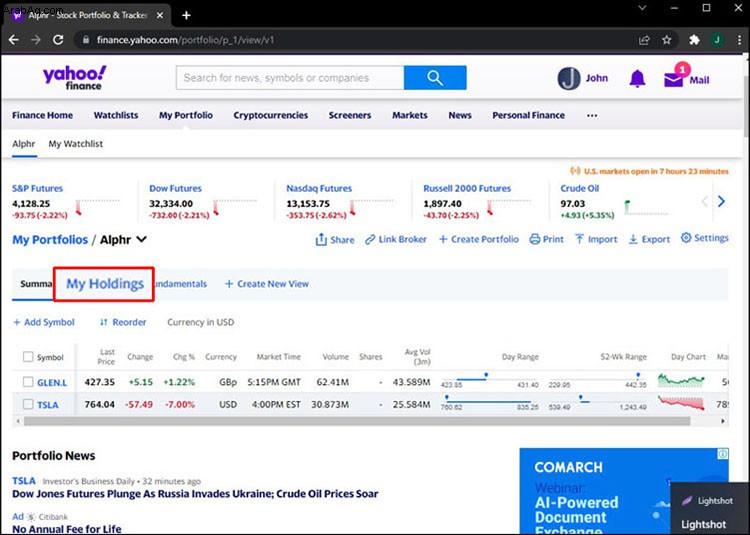Open No Annual Fee for Life ad link
The width and height of the screenshot is (750, 535).
click(x=66, y=529)
